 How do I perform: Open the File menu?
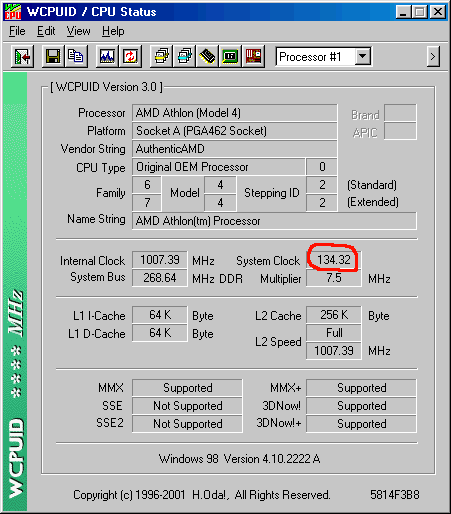click(x=17, y=31)
